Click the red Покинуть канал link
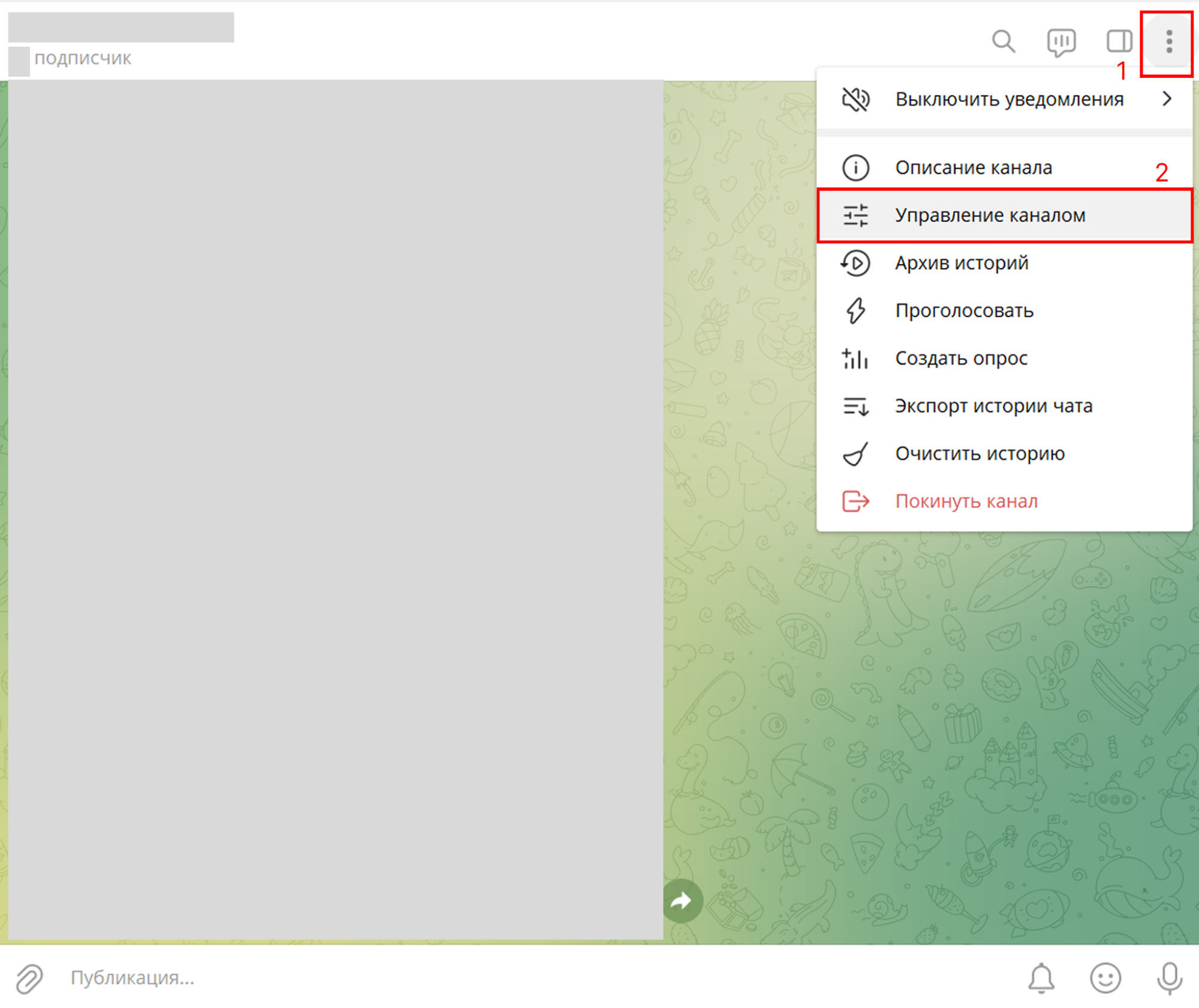Viewport: 1199px width, 1008px height. [966, 501]
